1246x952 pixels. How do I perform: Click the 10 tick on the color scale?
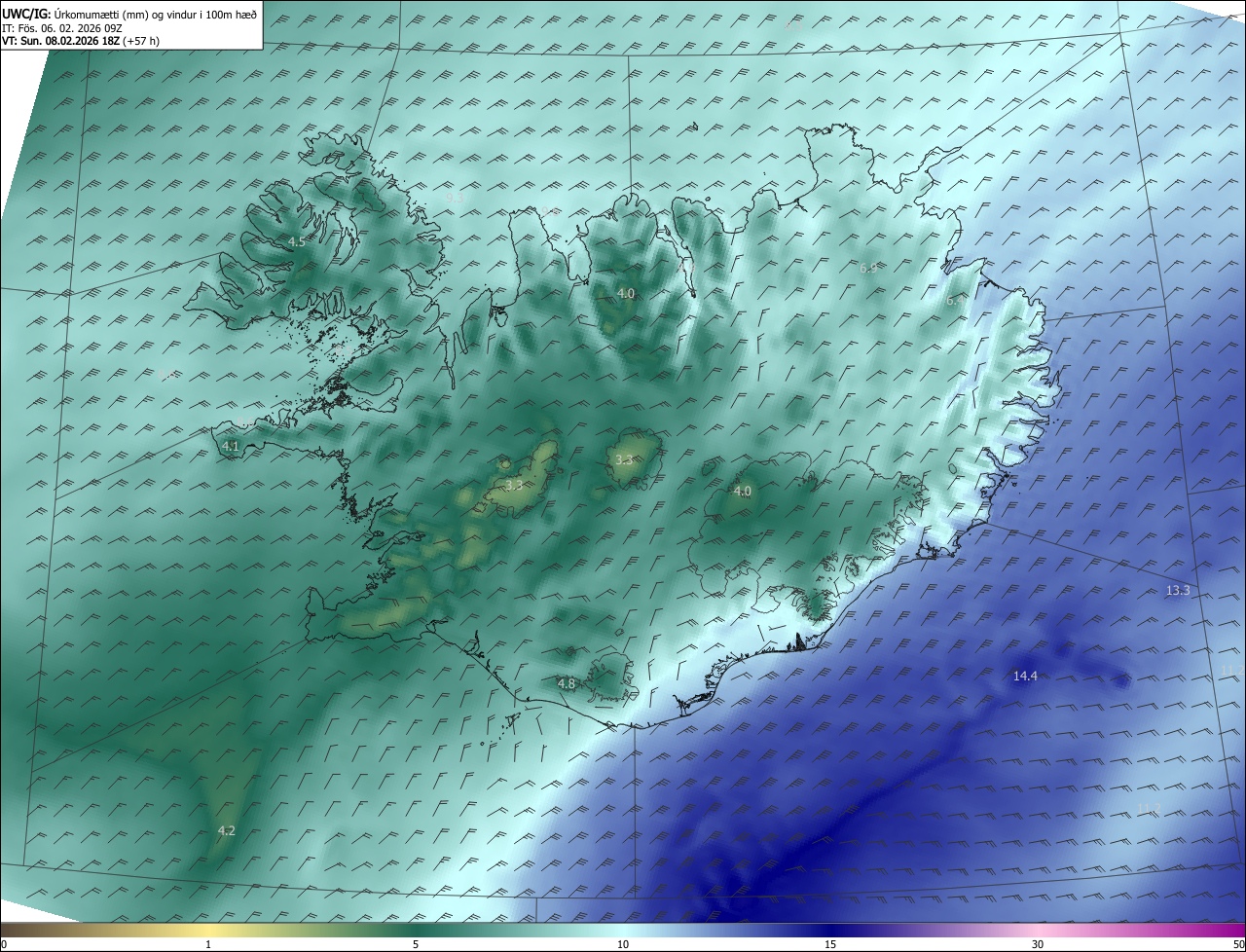[x=623, y=944]
